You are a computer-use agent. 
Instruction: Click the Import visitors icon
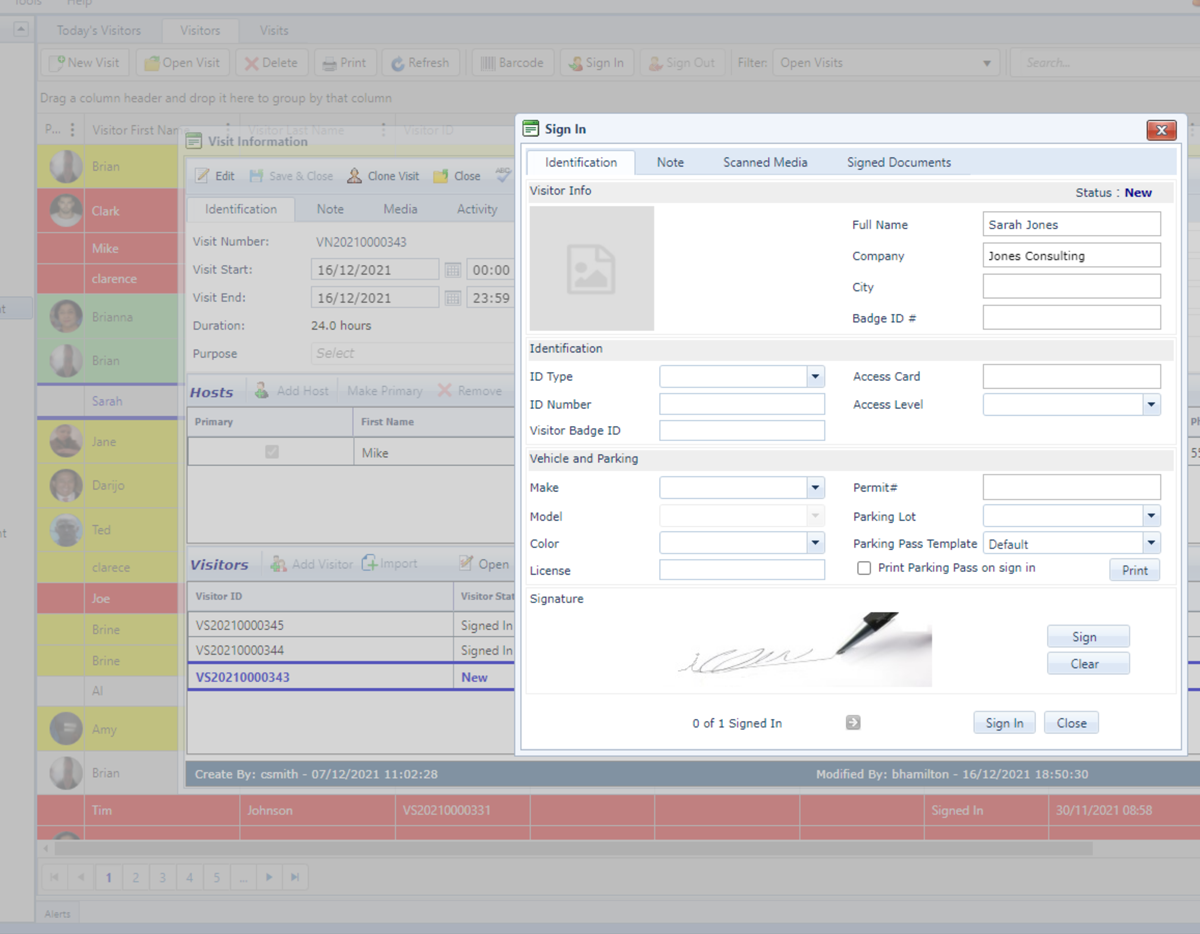click(370, 563)
